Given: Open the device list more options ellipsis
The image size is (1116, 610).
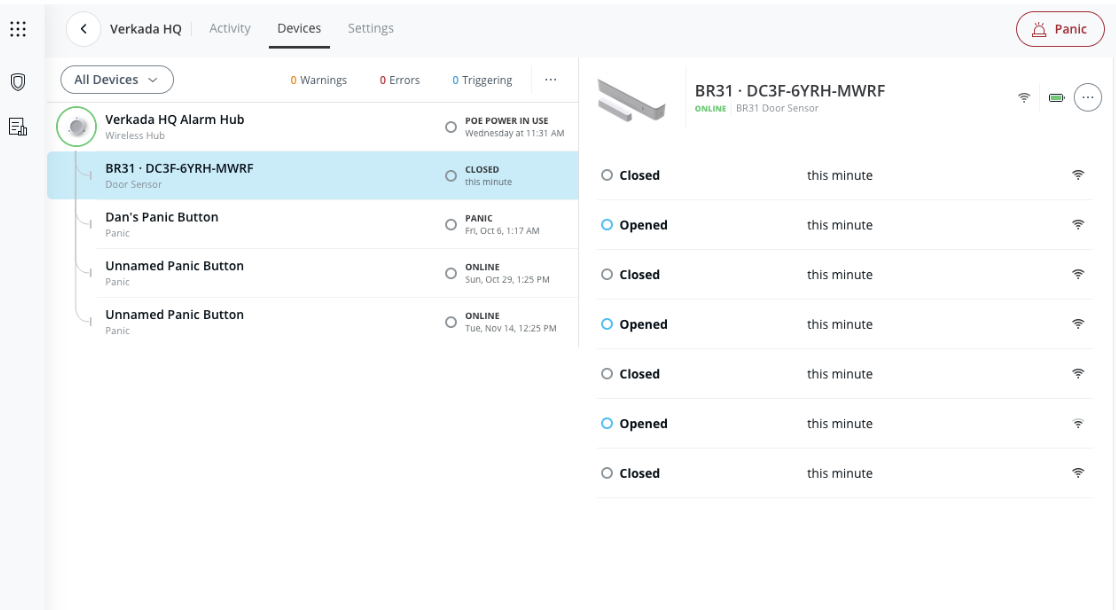Looking at the screenshot, I should click(x=550, y=80).
